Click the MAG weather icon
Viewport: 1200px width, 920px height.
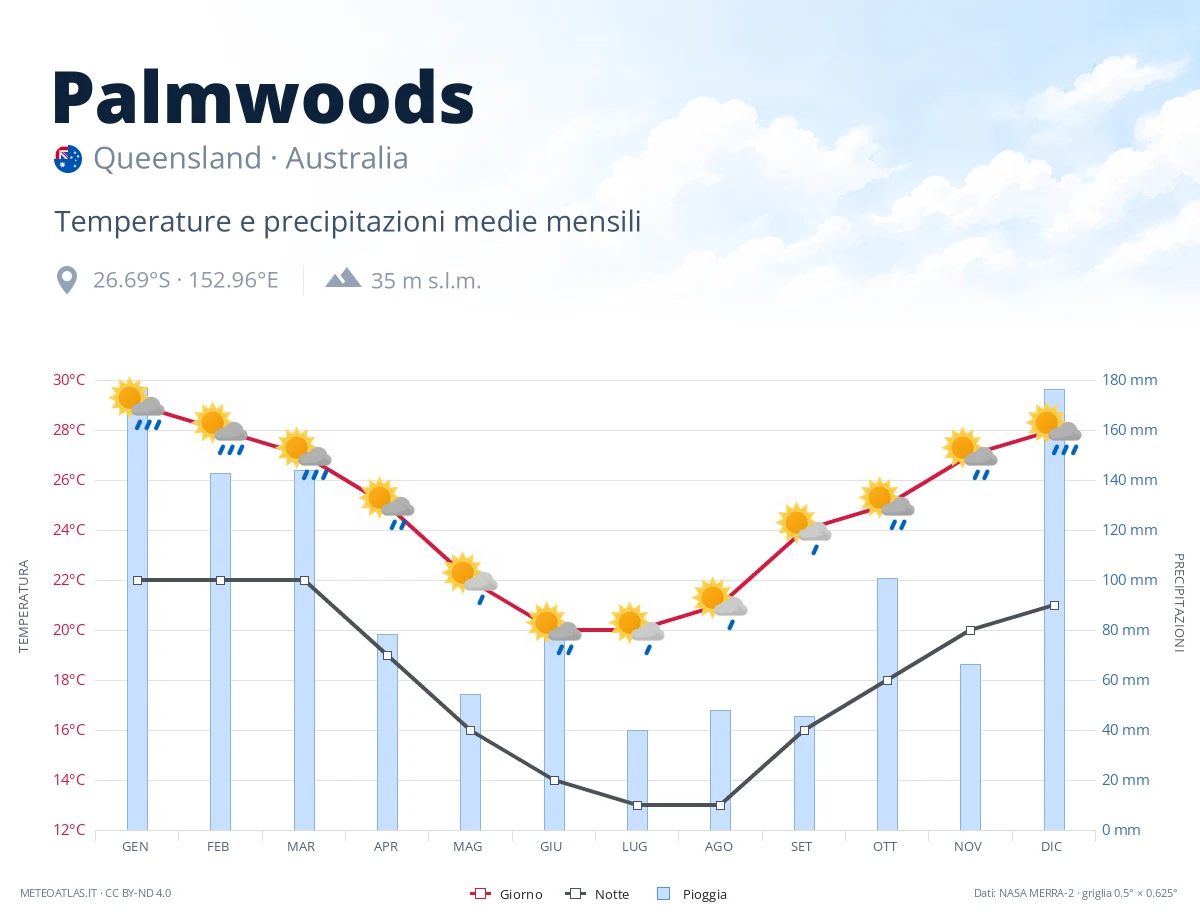coord(470,579)
